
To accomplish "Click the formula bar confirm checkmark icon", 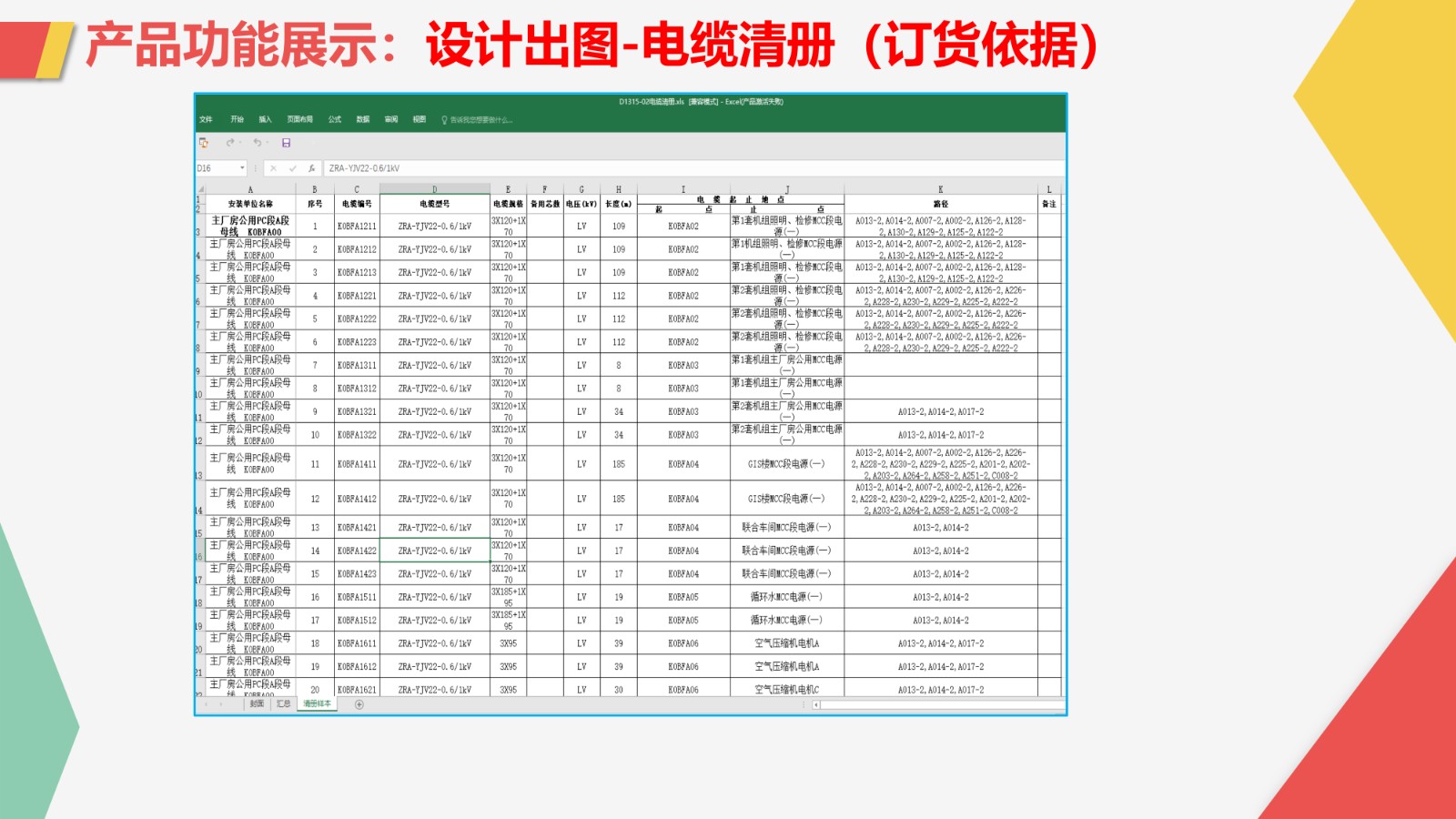I will click(x=292, y=168).
